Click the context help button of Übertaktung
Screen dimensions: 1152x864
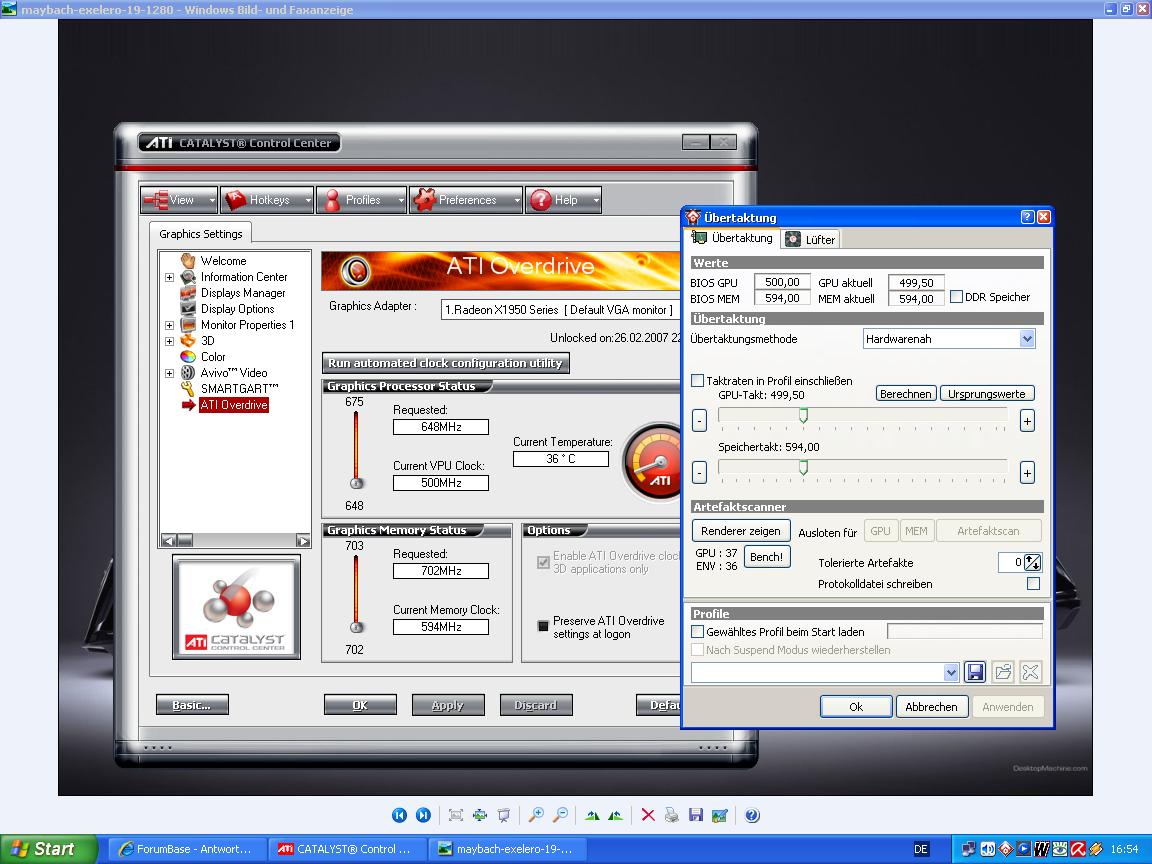[x=1027, y=217]
